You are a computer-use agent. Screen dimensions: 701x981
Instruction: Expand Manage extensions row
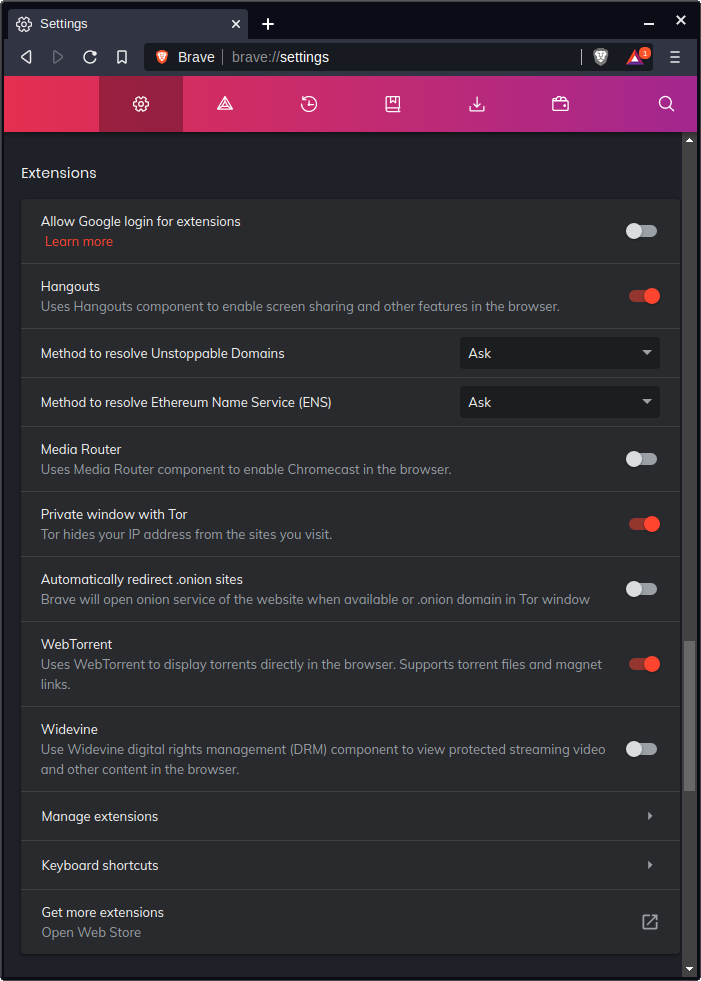(x=350, y=816)
